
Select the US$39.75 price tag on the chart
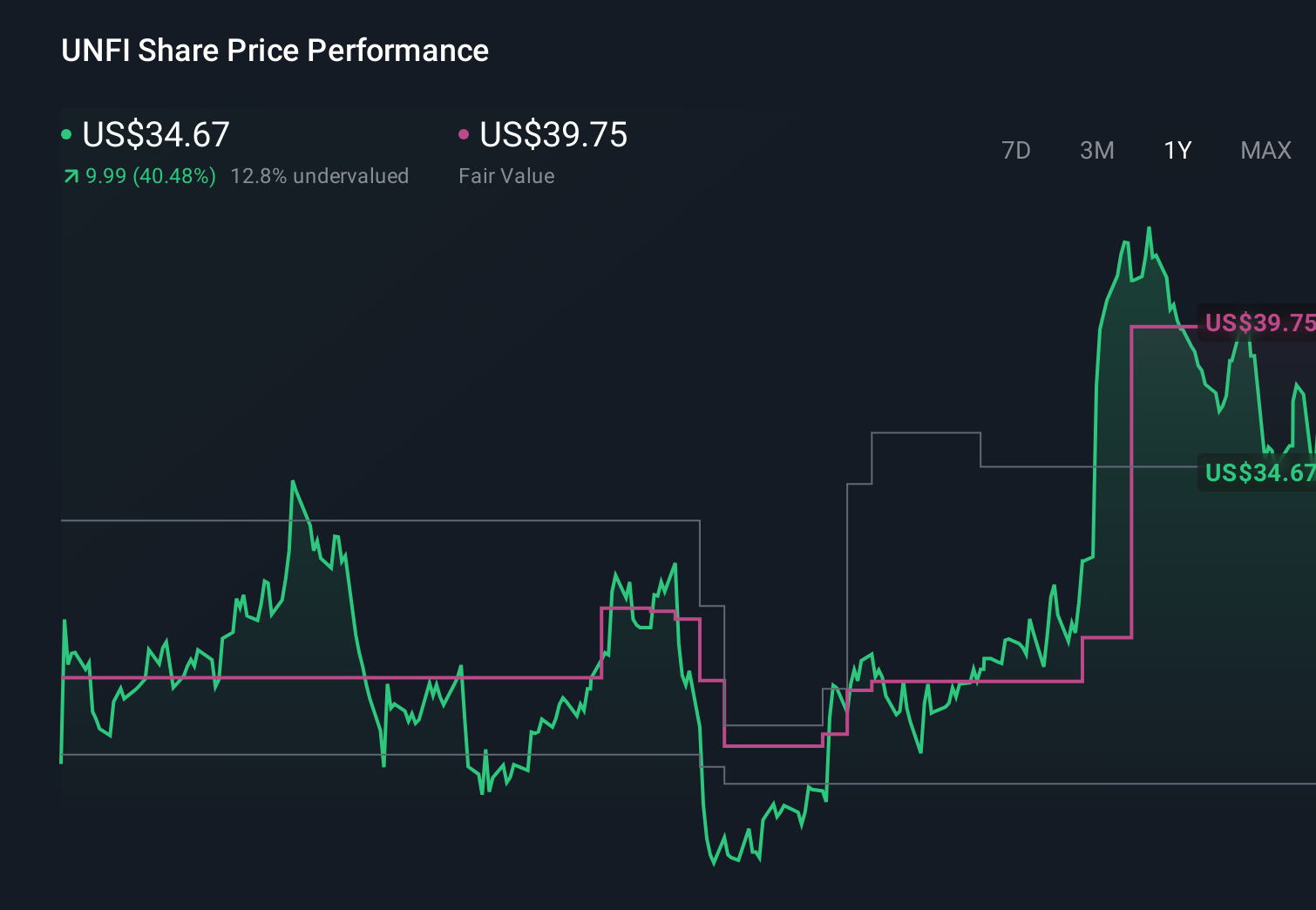click(1258, 323)
